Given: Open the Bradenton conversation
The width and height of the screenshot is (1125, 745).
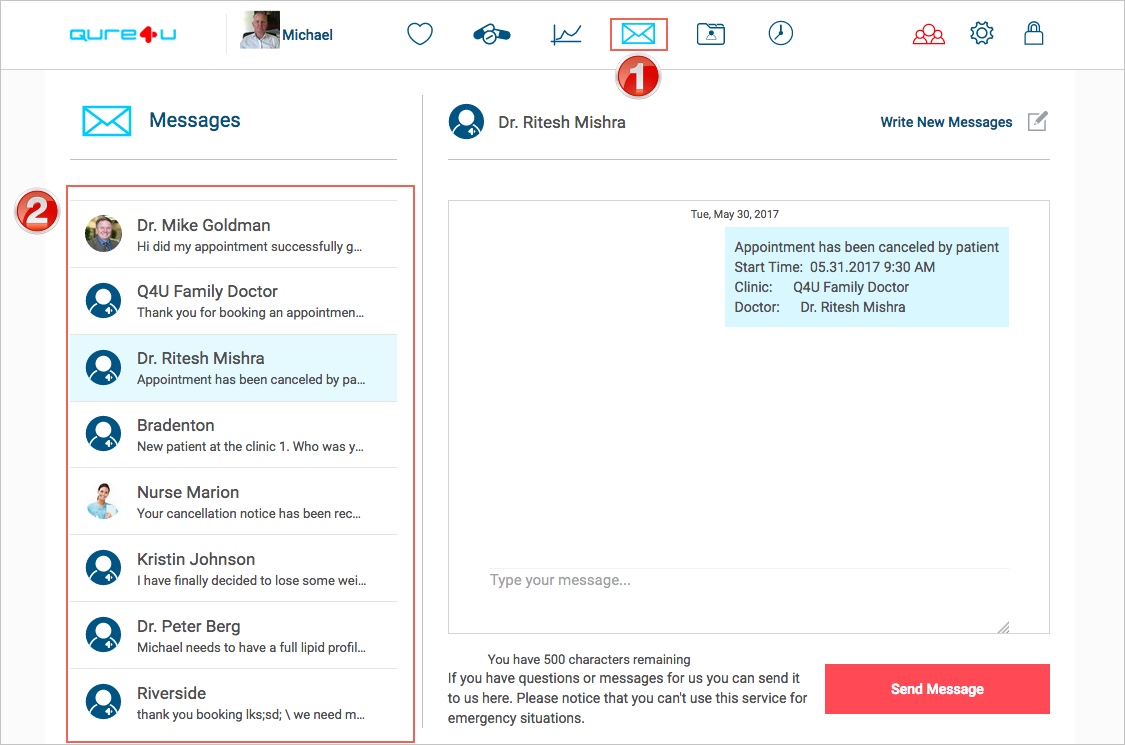Looking at the screenshot, I should tap(233, 435).
